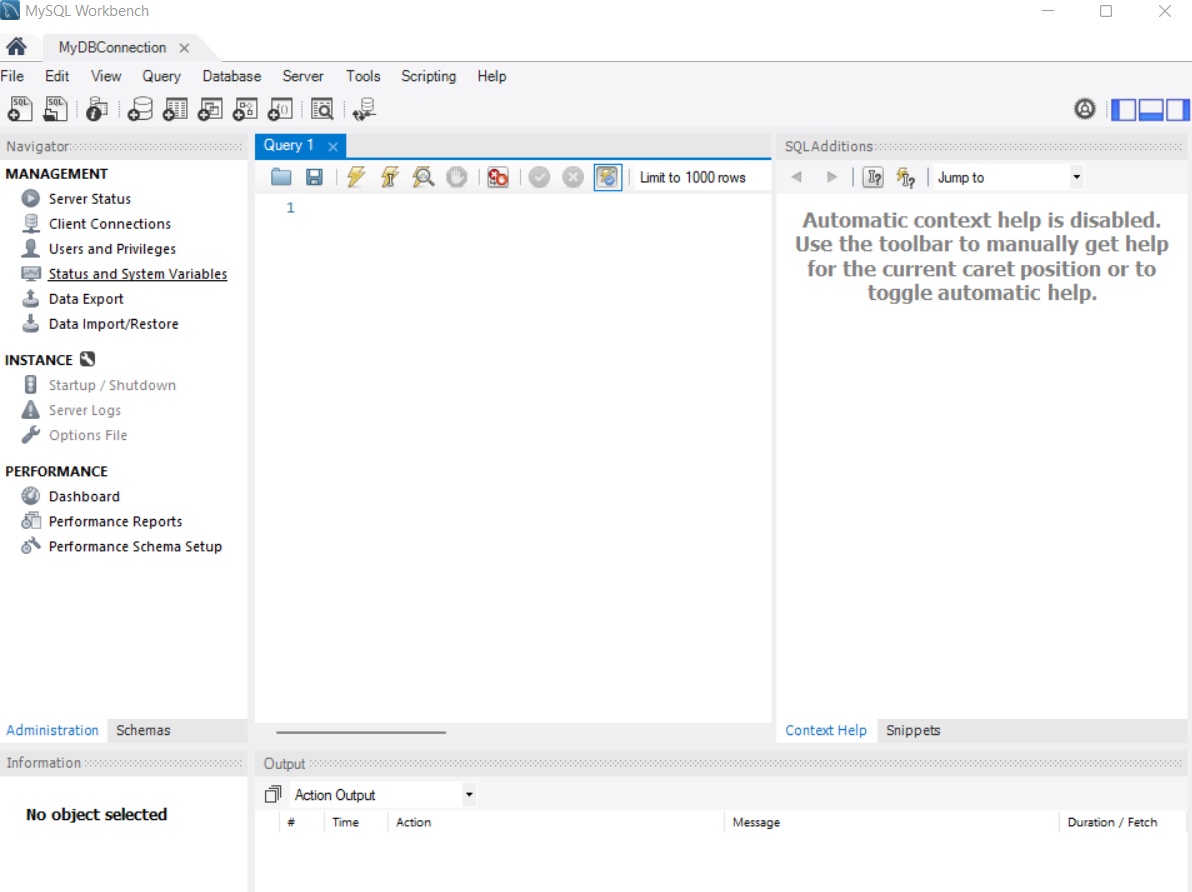Open the Edit menu
Image resolution: width=1192 pixels, height=892 pixels.
[57, 76]
